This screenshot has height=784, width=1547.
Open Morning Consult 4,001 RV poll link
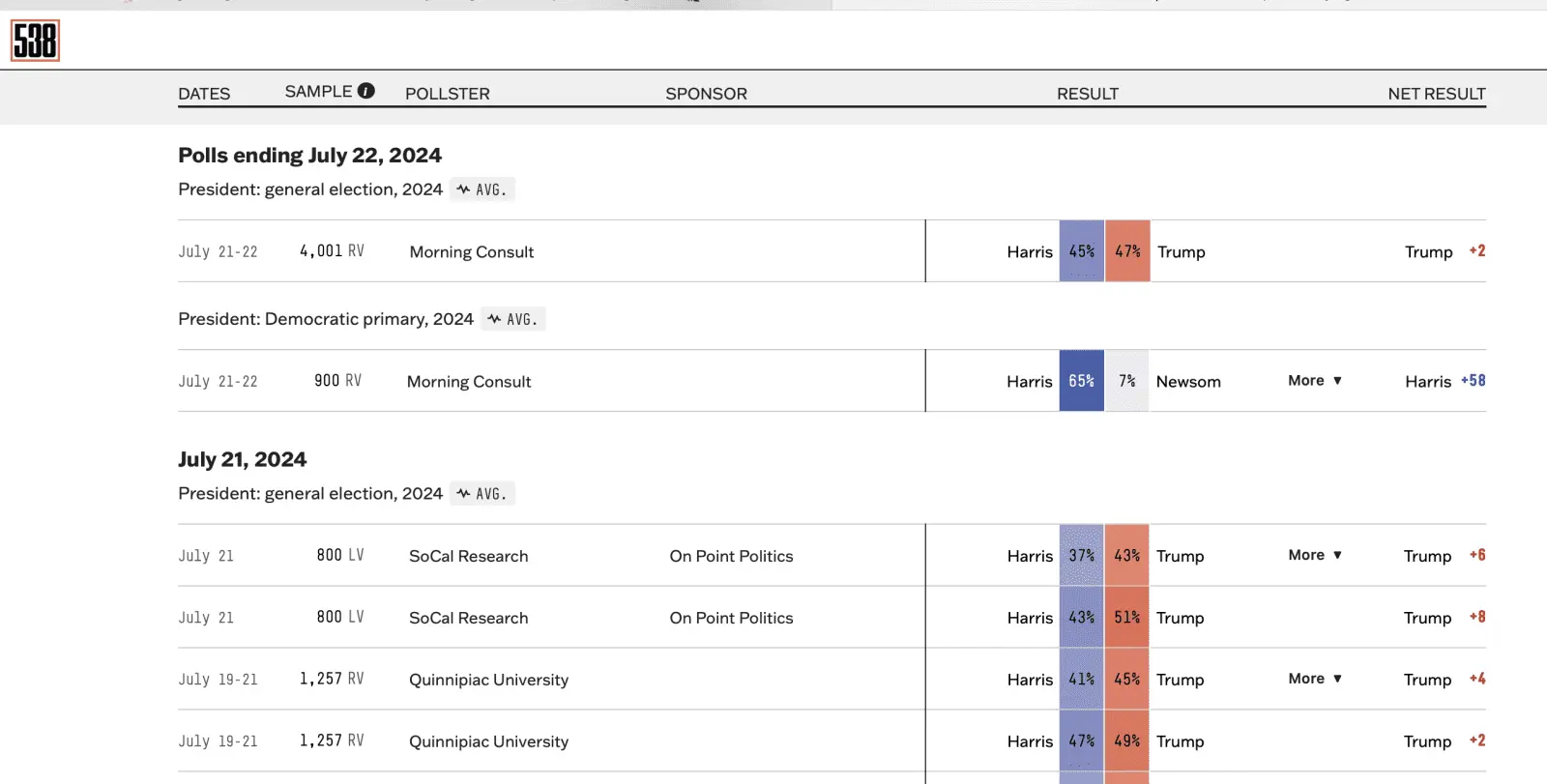pos(471,252)
